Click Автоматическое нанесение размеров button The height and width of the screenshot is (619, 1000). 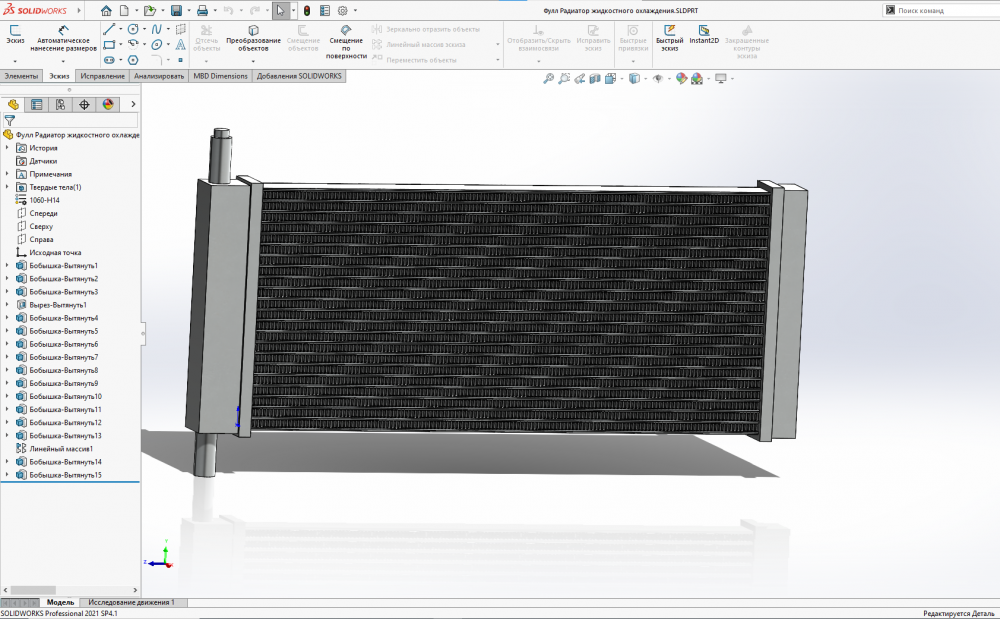click(x=64, y=37)
